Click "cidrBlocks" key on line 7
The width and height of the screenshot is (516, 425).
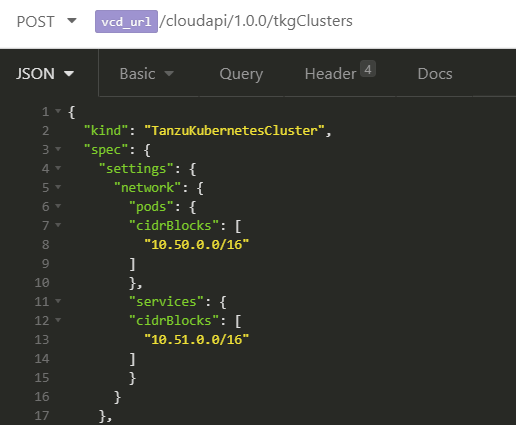pyautogui.click(x=174, y=226)
